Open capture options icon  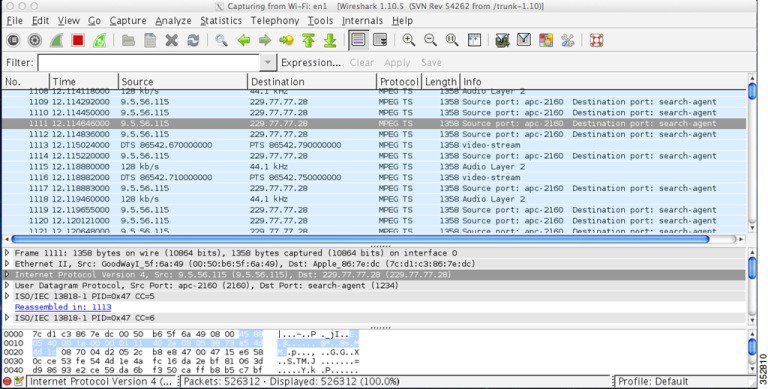pyautogui.click(x=35, y=40)
